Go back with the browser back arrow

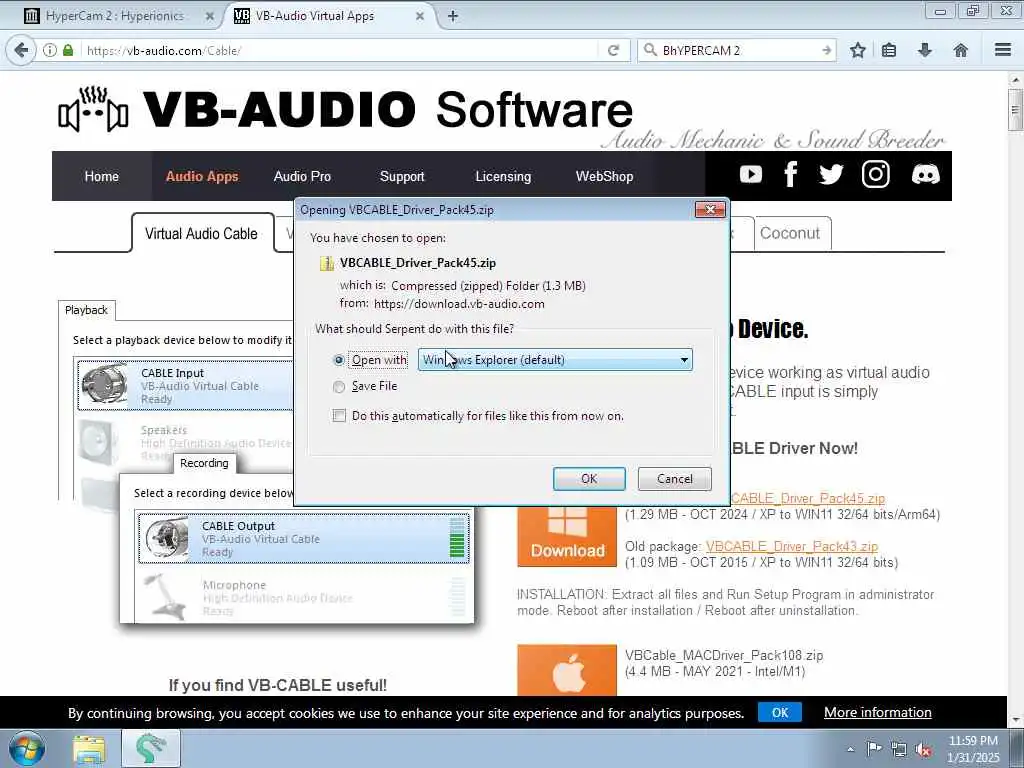(21, 50)
